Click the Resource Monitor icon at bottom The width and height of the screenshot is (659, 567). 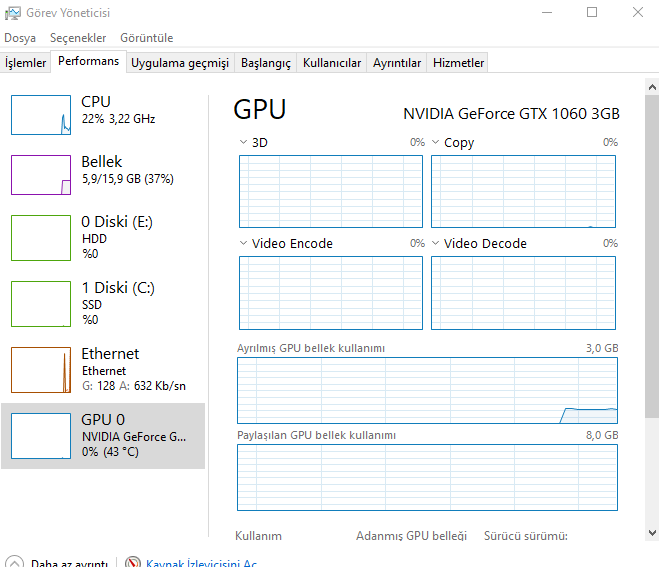[133, 562]
